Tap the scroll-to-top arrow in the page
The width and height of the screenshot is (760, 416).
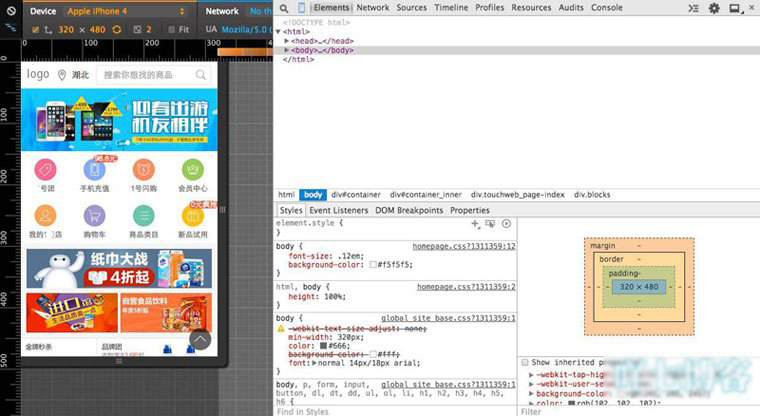coord(200,340)
